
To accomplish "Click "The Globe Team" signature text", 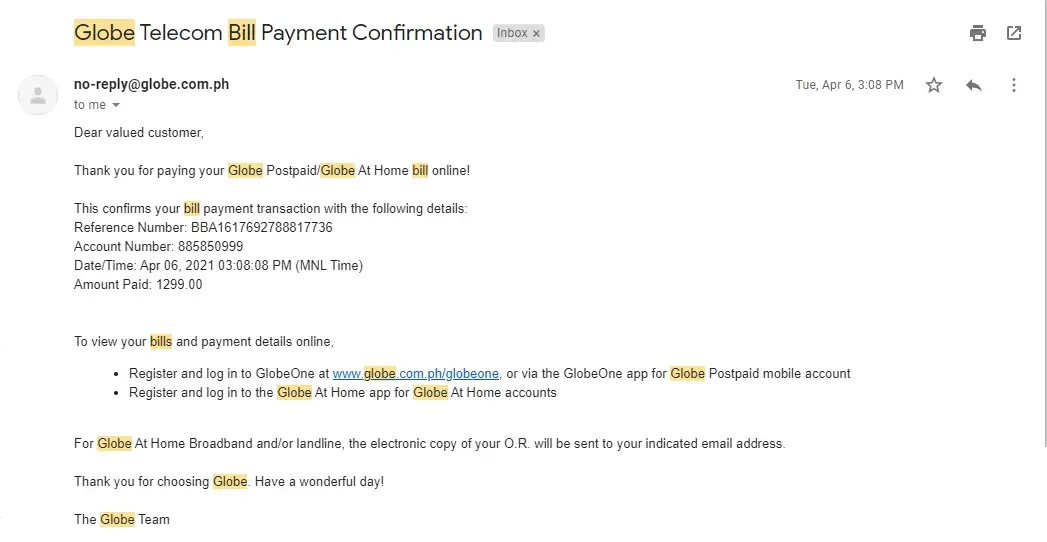I will 122,519.
